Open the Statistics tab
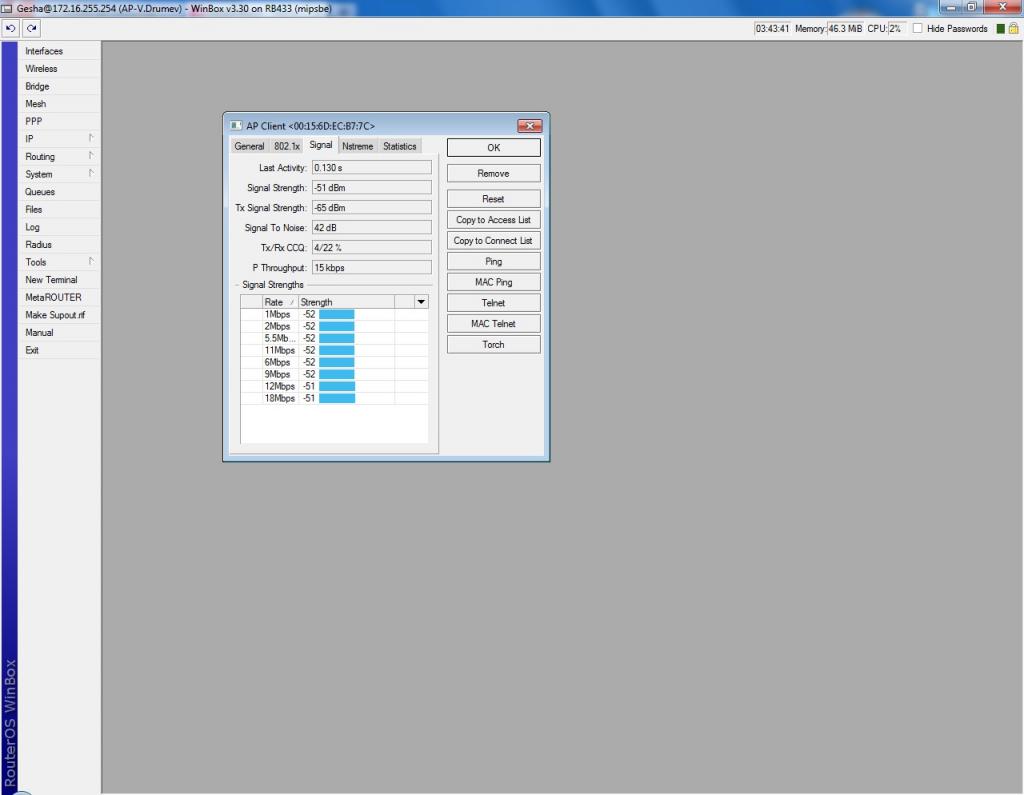 tap(399, 146)
